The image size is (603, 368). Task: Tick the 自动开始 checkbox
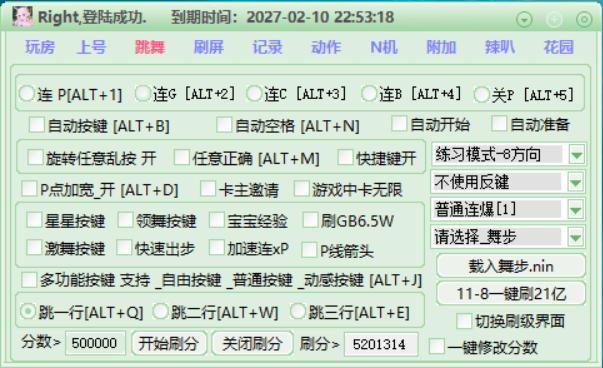tap(399, 124)
